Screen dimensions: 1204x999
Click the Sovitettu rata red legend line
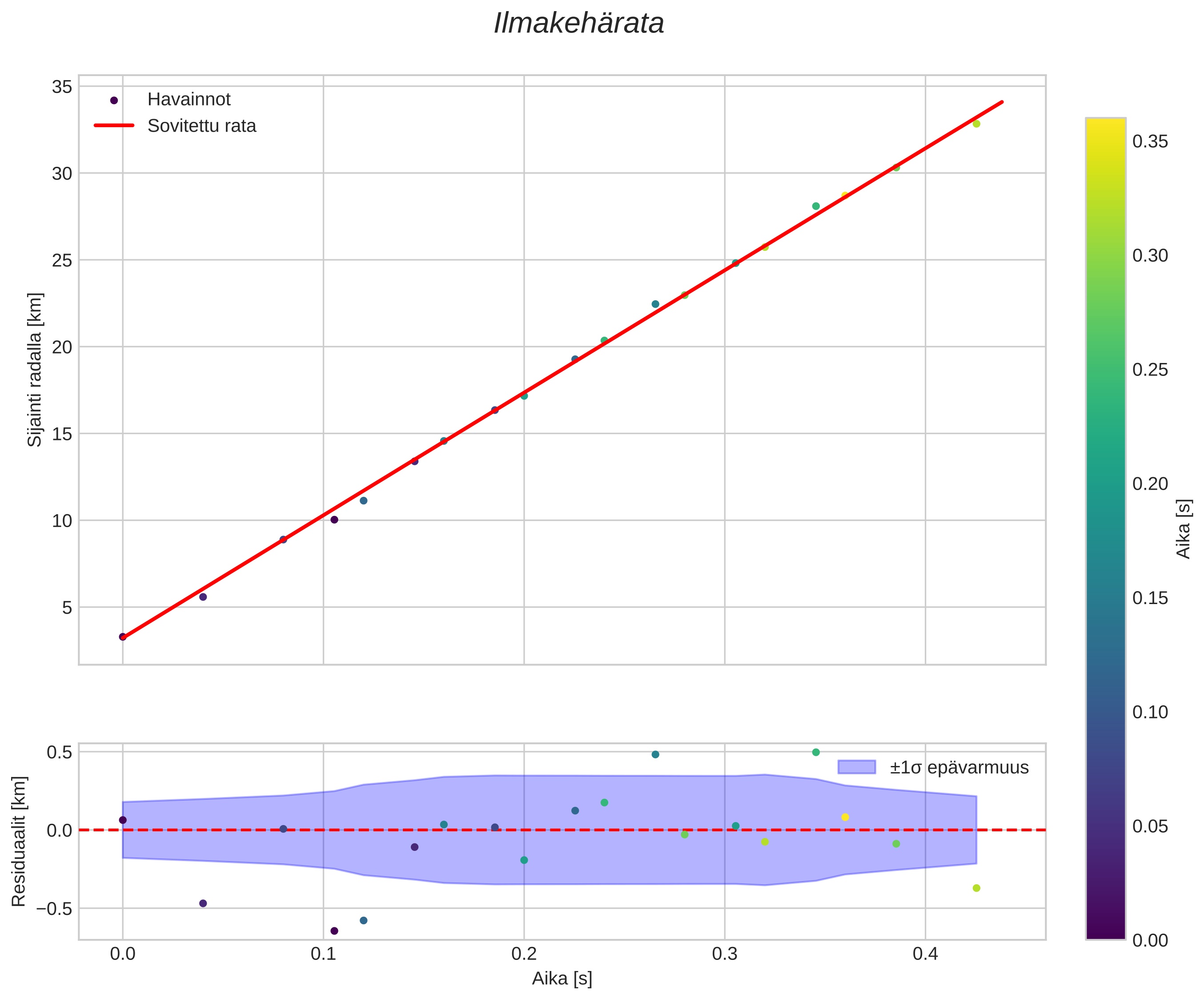coord(113,125)
